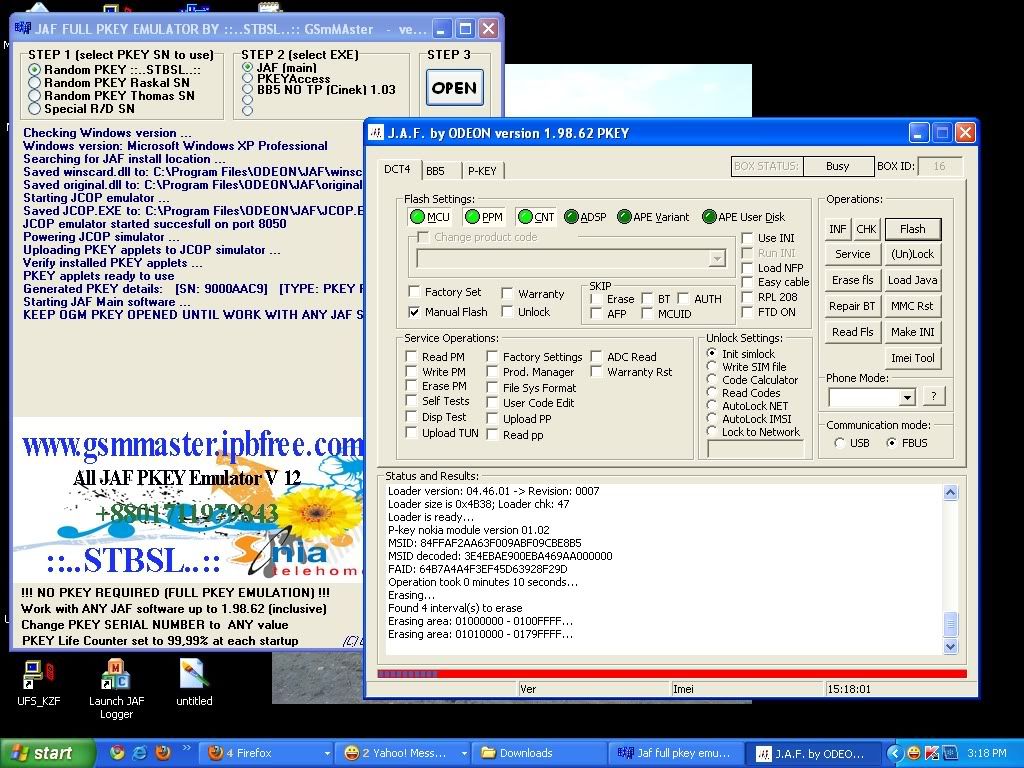This screenshot has height=768, width=1024.
Task: Switch to the P-KEY tab
Action: (x=483, y=170)
